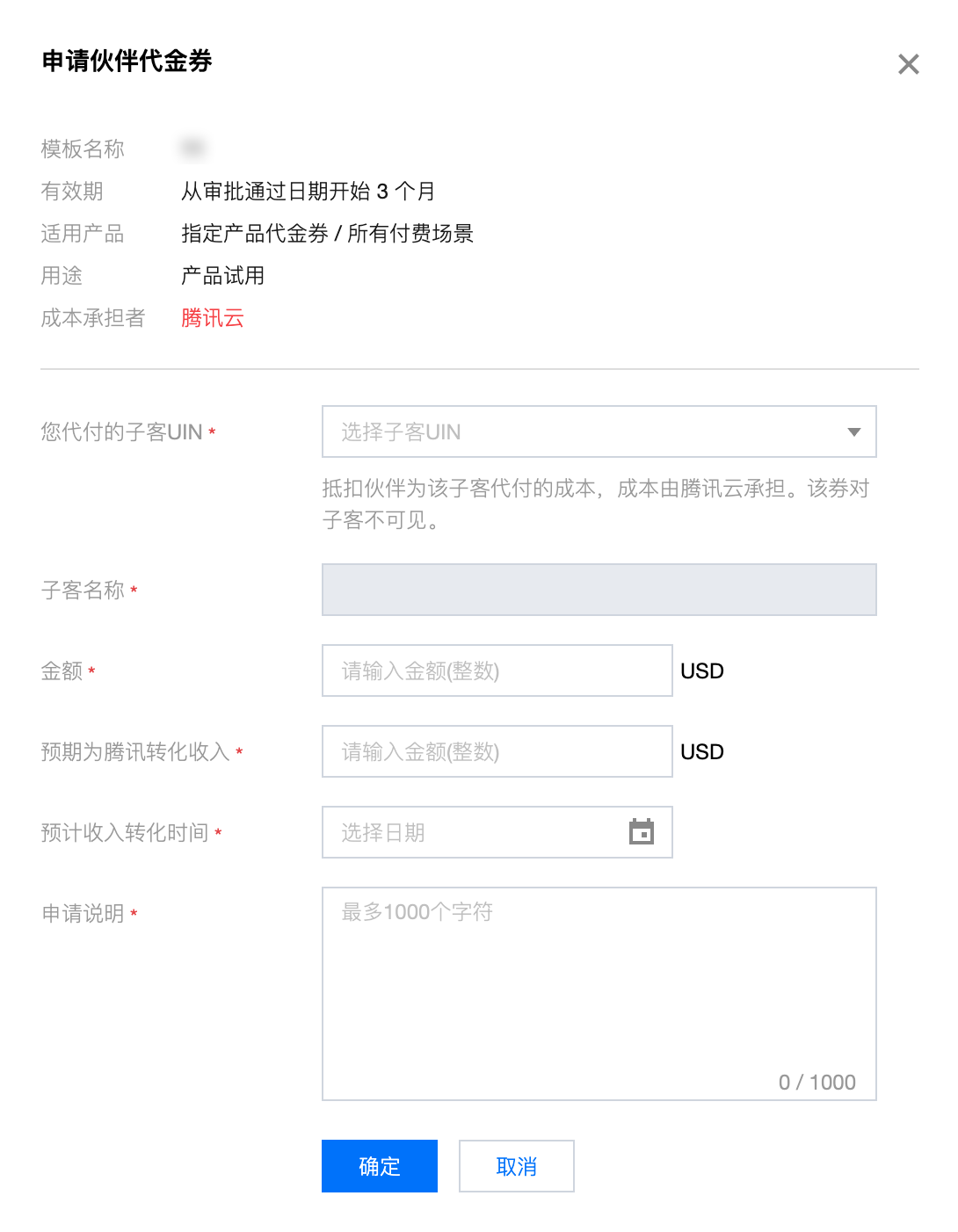Image resolution: width=958 pixels, height=1232 pixels.
Task: Click the 您代付的子客UIN field label
Action: [121, 432]
